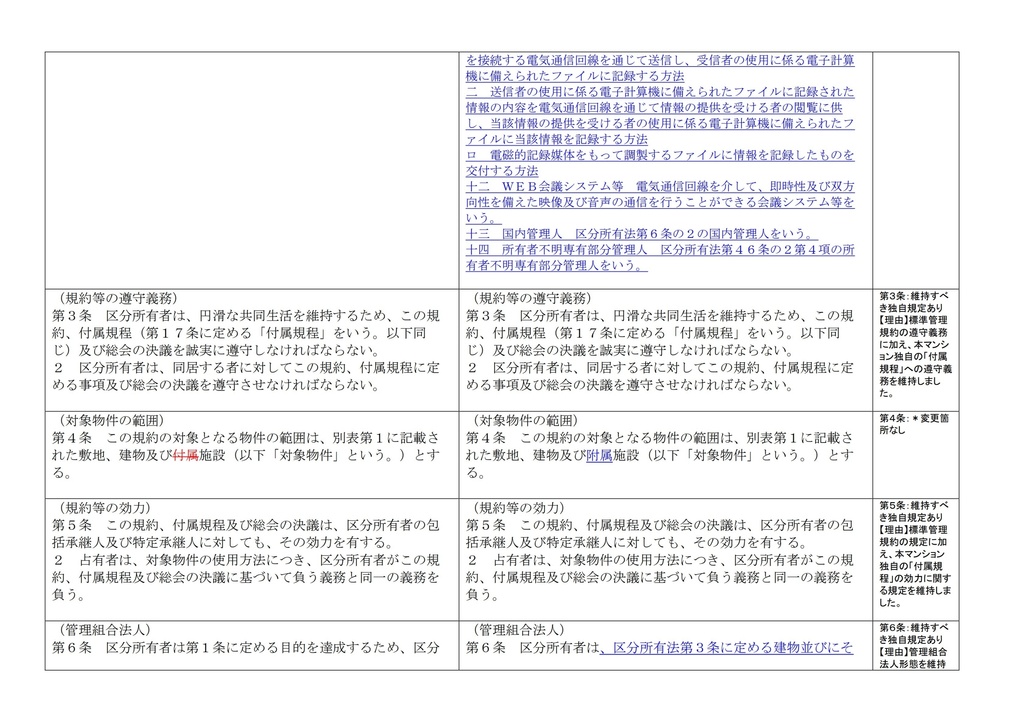Click 第3条 label in the middle column
This screenshot has width=1024, height=724.
[x=486, y=316]
